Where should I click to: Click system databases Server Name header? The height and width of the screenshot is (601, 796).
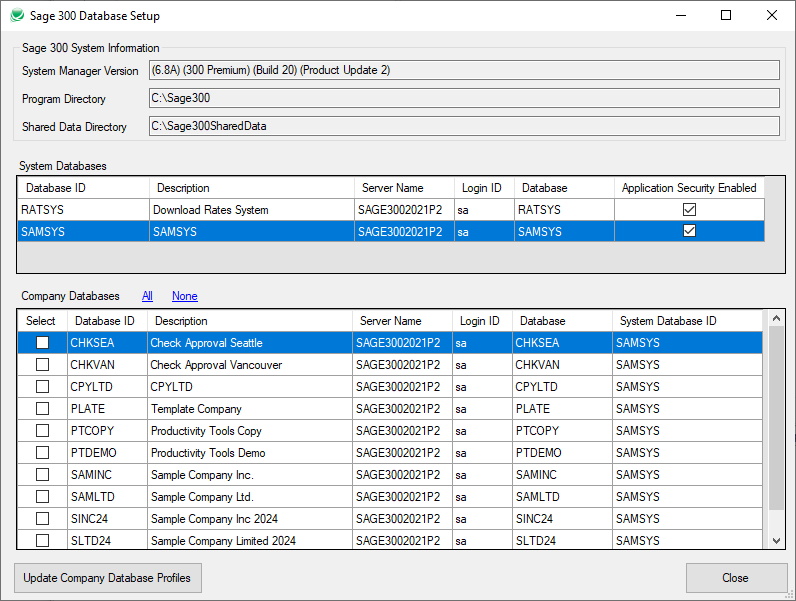tap(404, 188)
